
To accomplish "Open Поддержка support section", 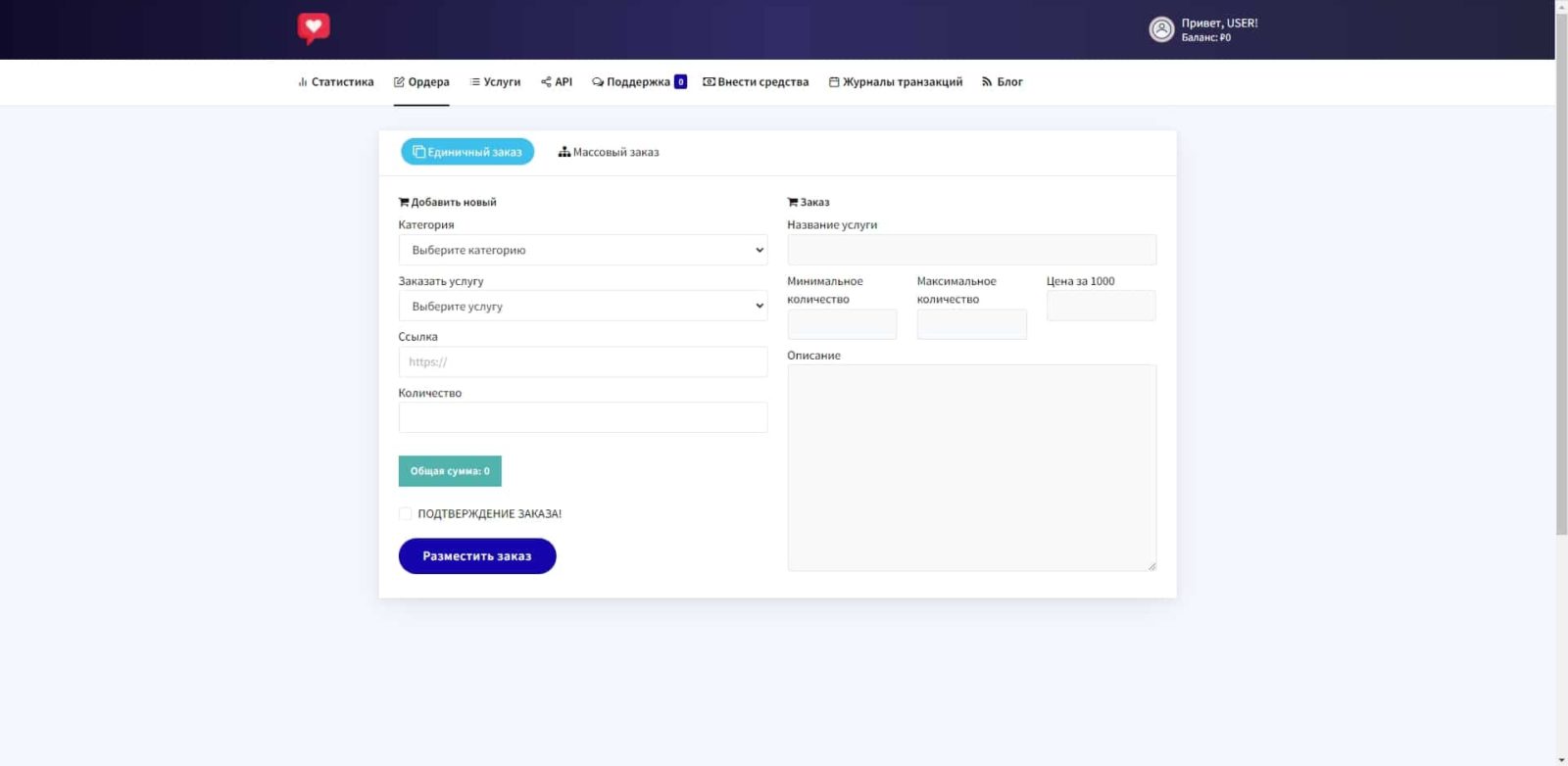I will pos(631,82).
